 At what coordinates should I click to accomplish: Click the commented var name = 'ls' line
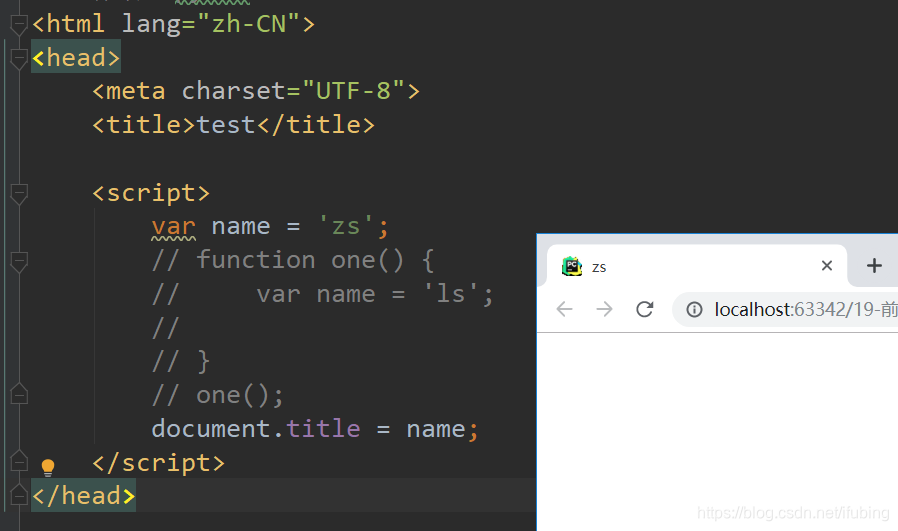322,294
